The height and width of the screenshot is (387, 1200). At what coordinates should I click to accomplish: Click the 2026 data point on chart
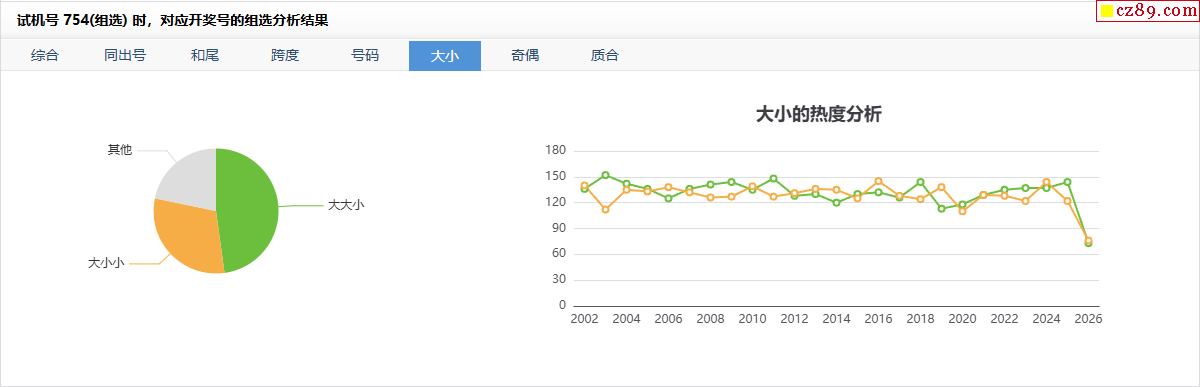1088,242
